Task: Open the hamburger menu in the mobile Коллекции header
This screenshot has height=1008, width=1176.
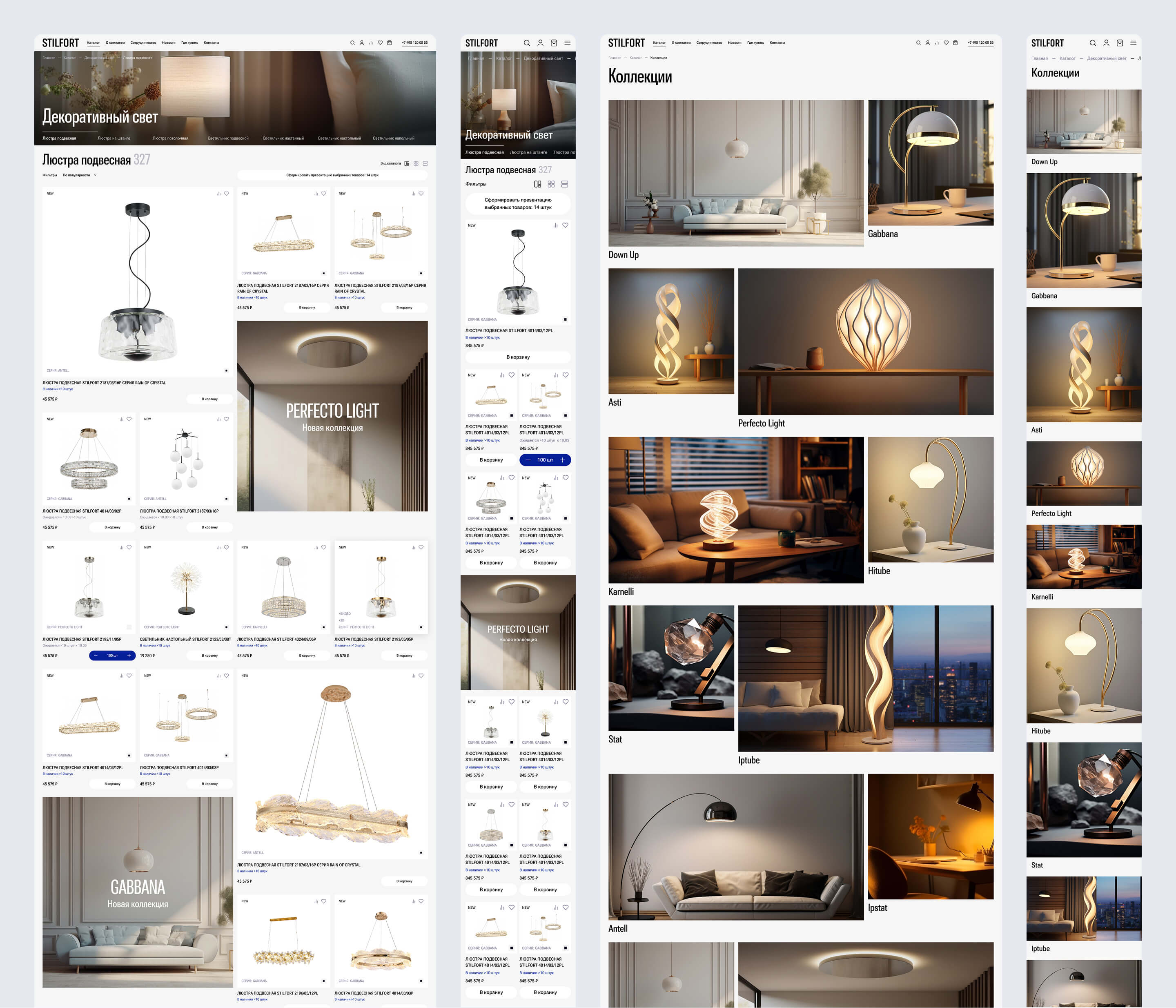Action: pyautogui.click(x=1134, y=43)
